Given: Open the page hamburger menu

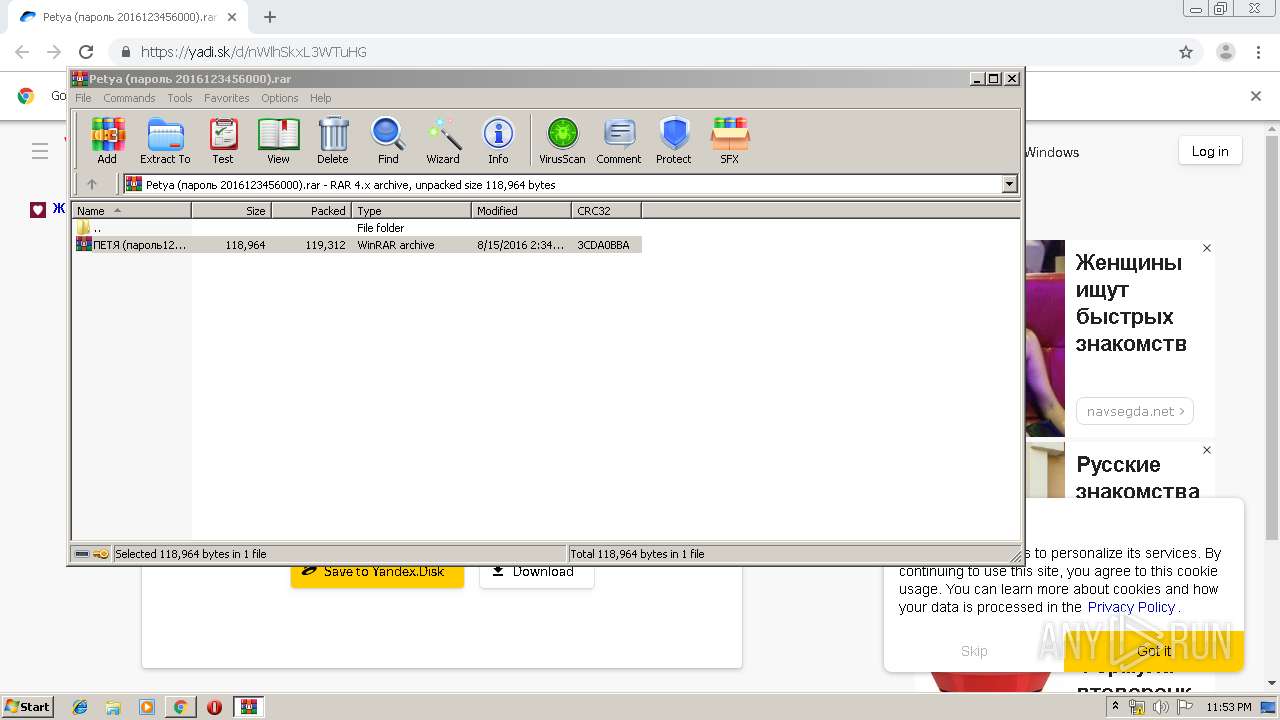Looking at the screenshot, I should pos(40,151).
